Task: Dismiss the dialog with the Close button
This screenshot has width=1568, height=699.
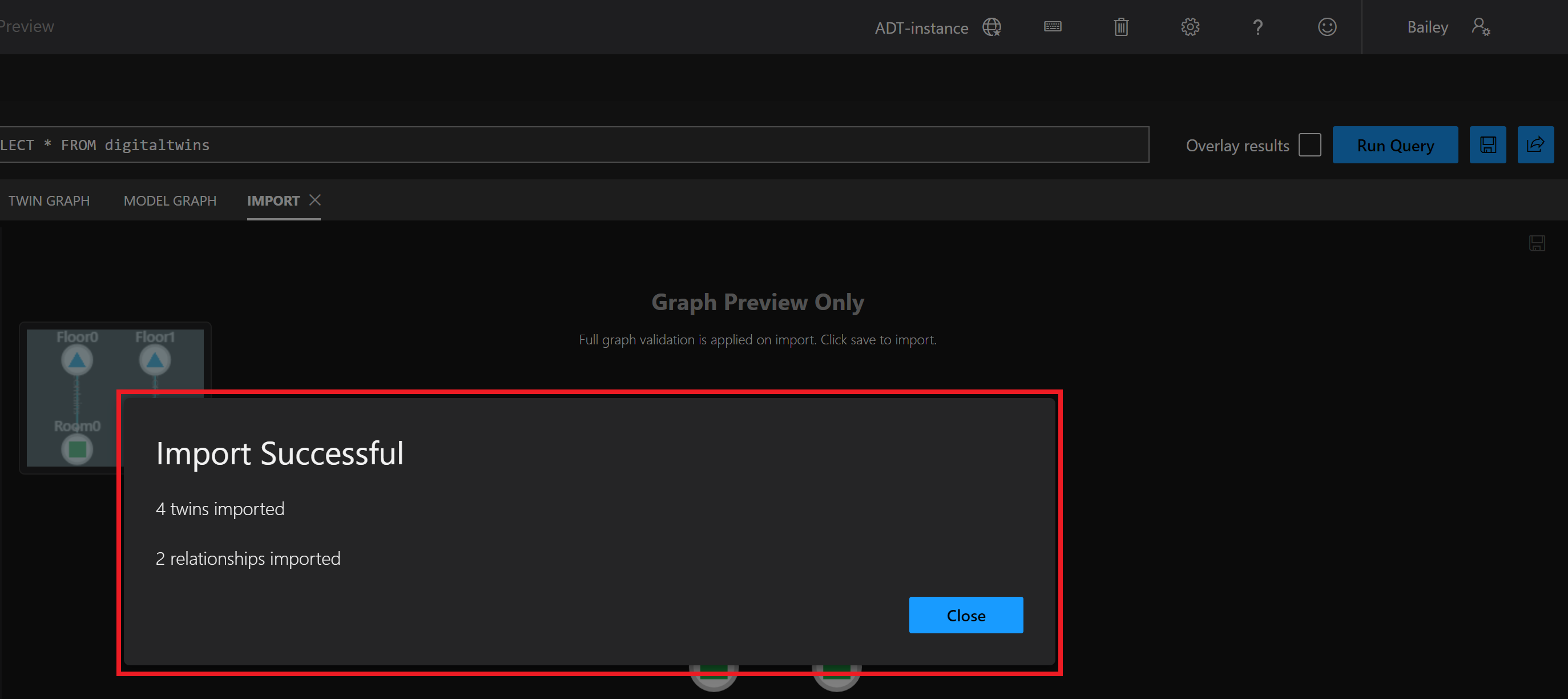Action: [x=965, y=615]
